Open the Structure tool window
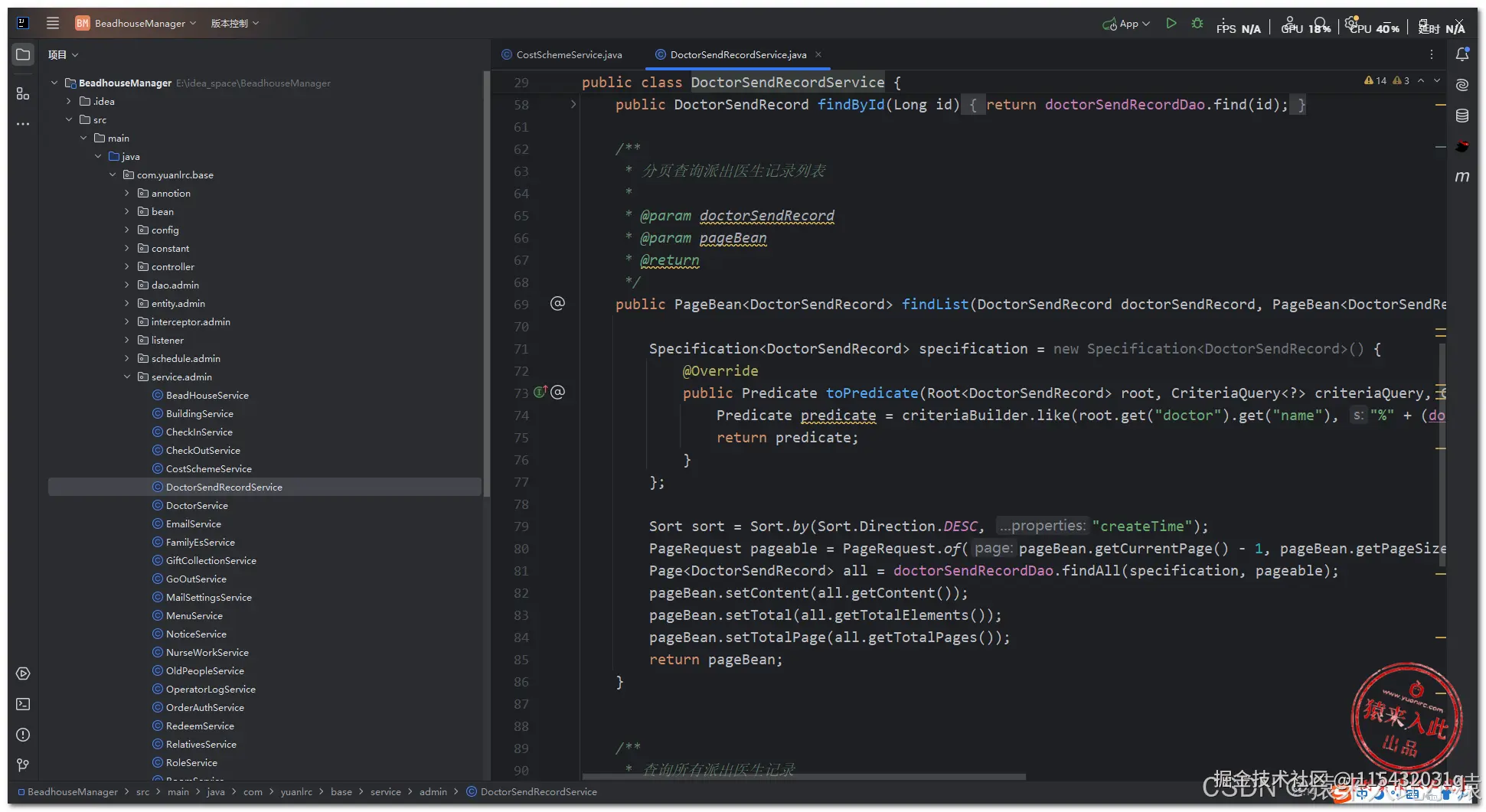Screen dimensions: 1486x812 pos(23,93)
